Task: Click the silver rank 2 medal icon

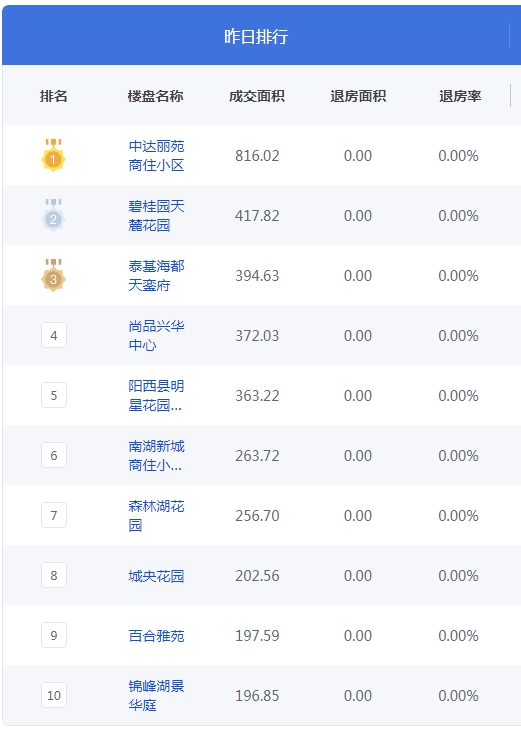Action: click(x=53, y=215)
